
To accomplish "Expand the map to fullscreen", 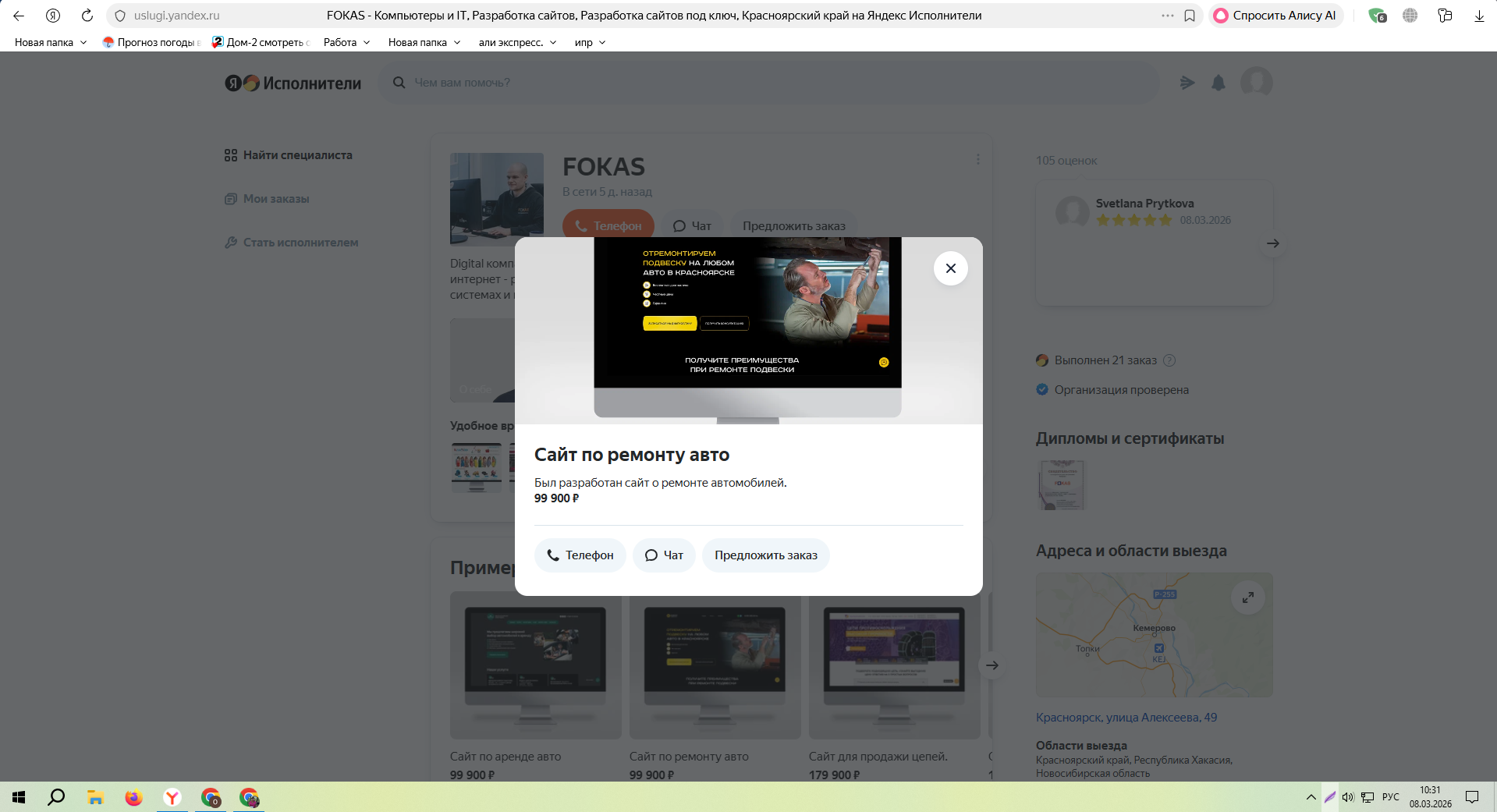I will click(x=1248, y=597).
